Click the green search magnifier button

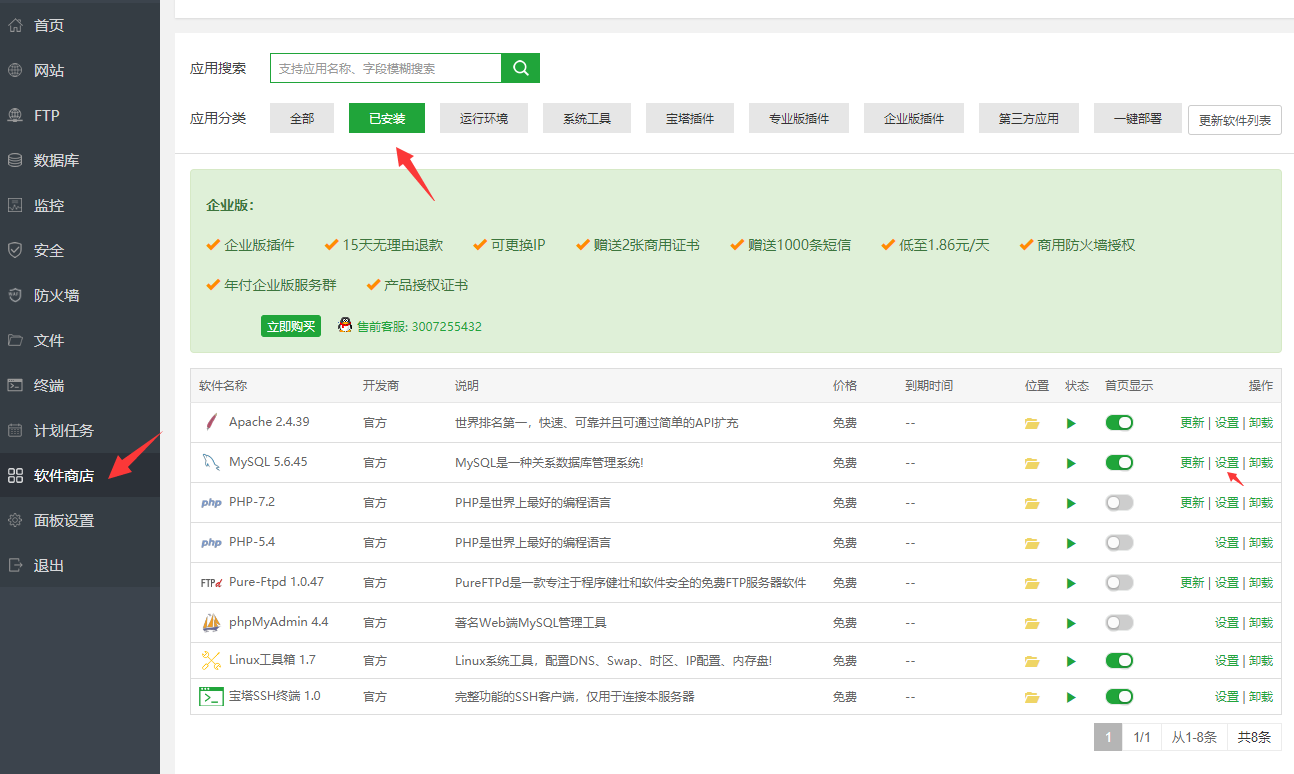(520, 68)
